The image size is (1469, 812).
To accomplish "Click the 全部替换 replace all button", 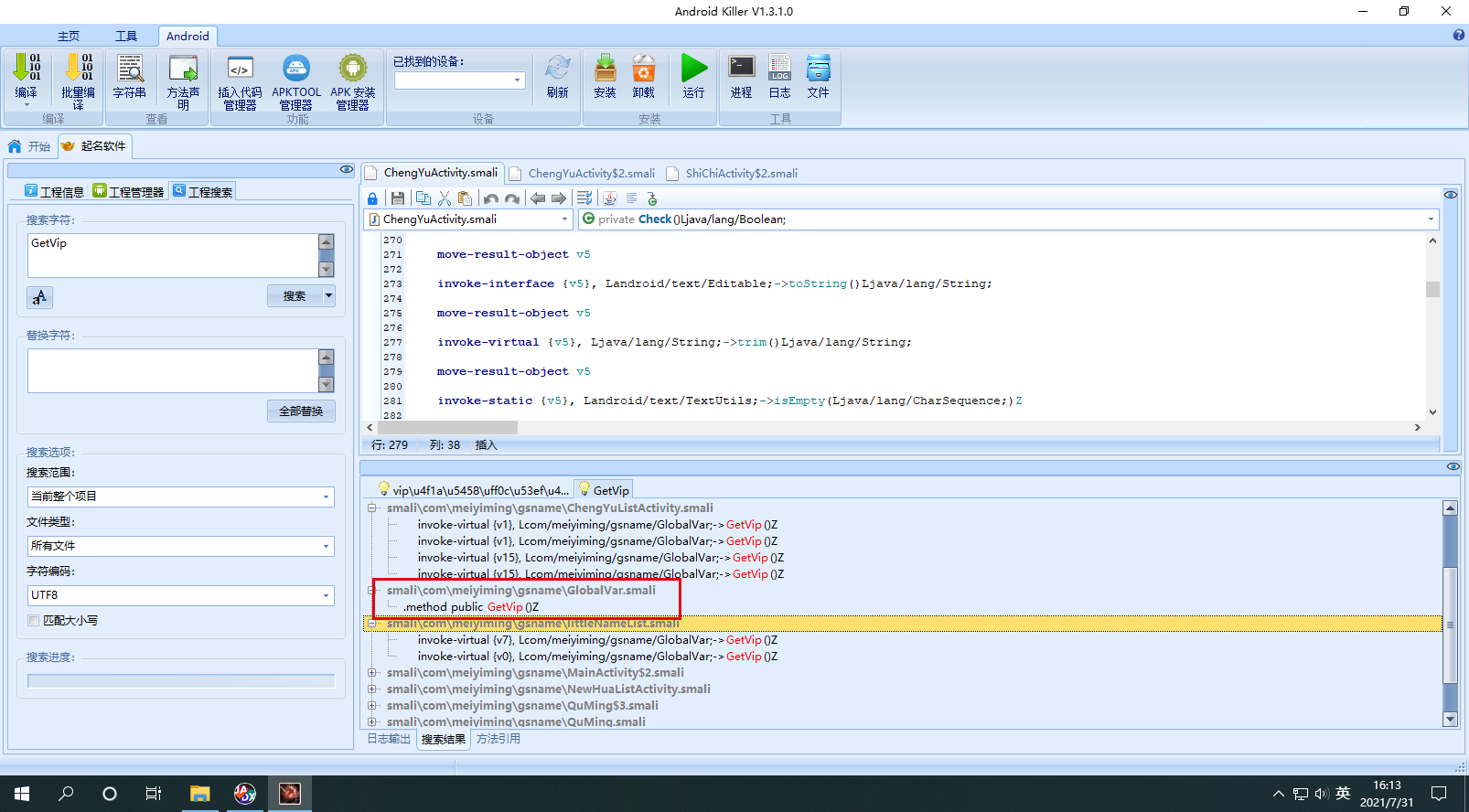I will tap(301, 411).
